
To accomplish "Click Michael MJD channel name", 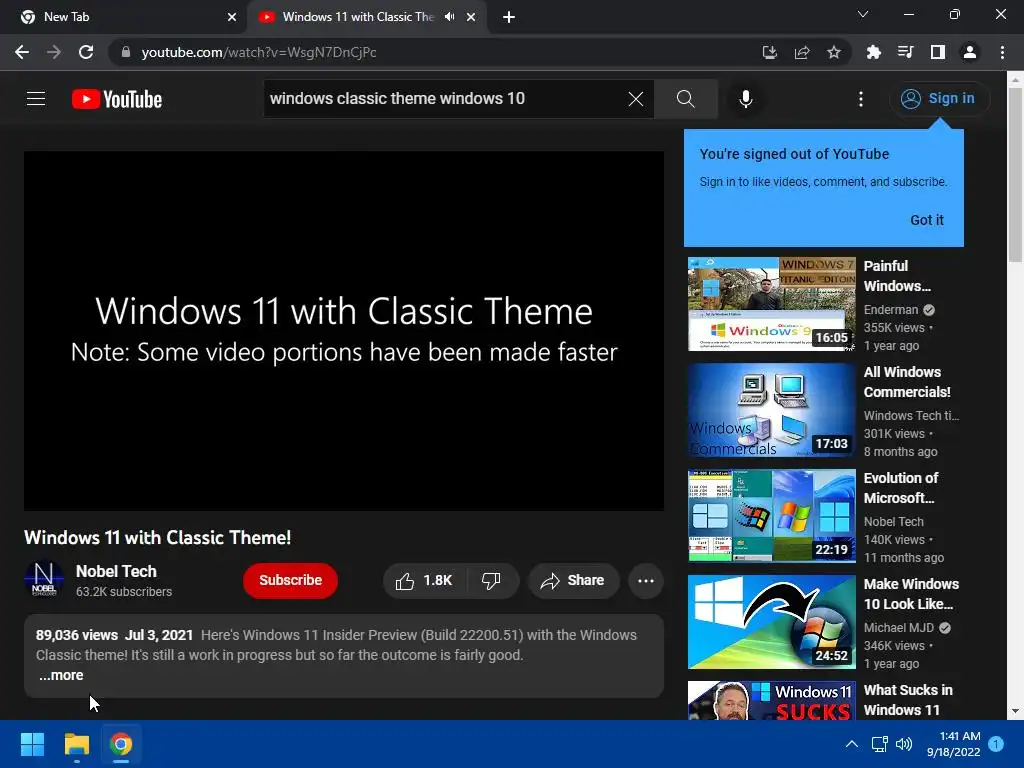I will click(x=899, y=628).
